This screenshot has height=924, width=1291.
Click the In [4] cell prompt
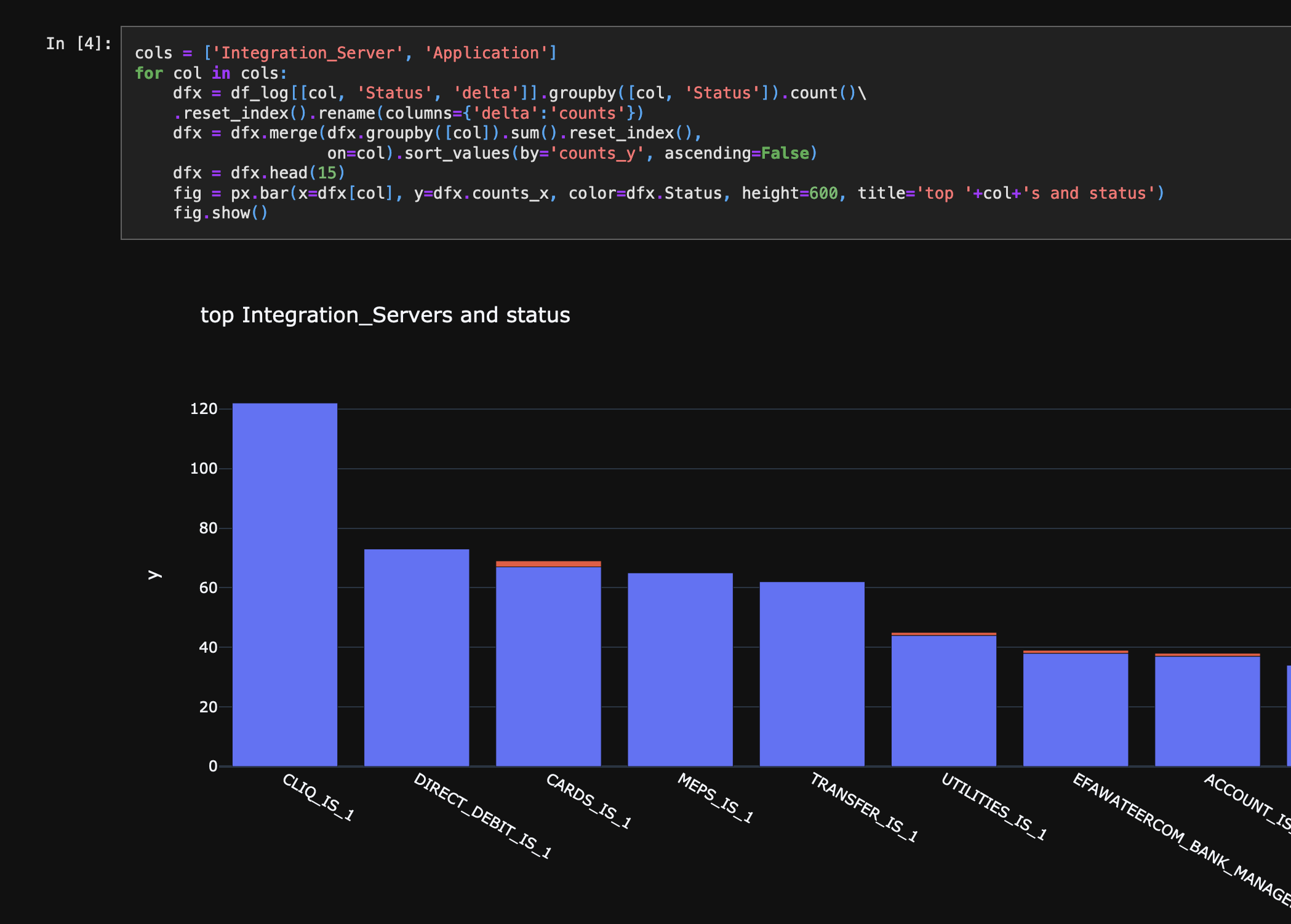[79, 44]
